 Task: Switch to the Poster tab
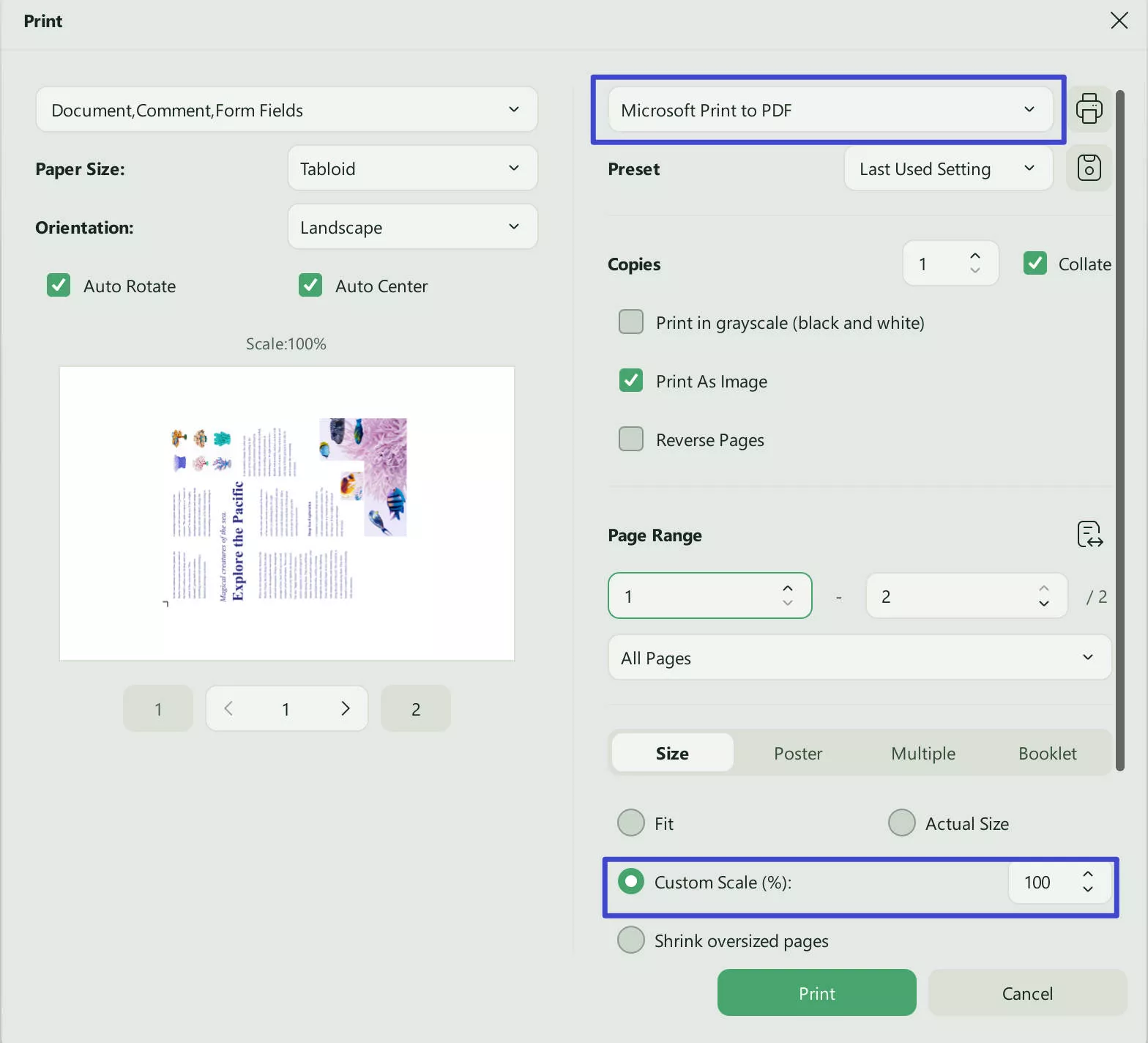point(798,753)
